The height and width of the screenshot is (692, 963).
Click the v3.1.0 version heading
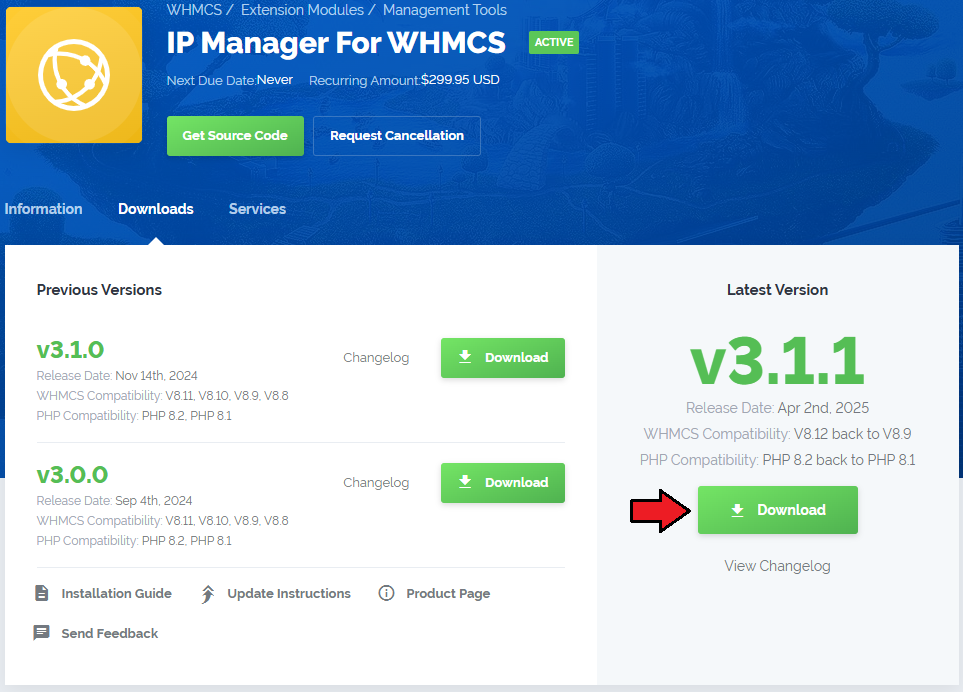pyautogui.click(x=71, y=349)
